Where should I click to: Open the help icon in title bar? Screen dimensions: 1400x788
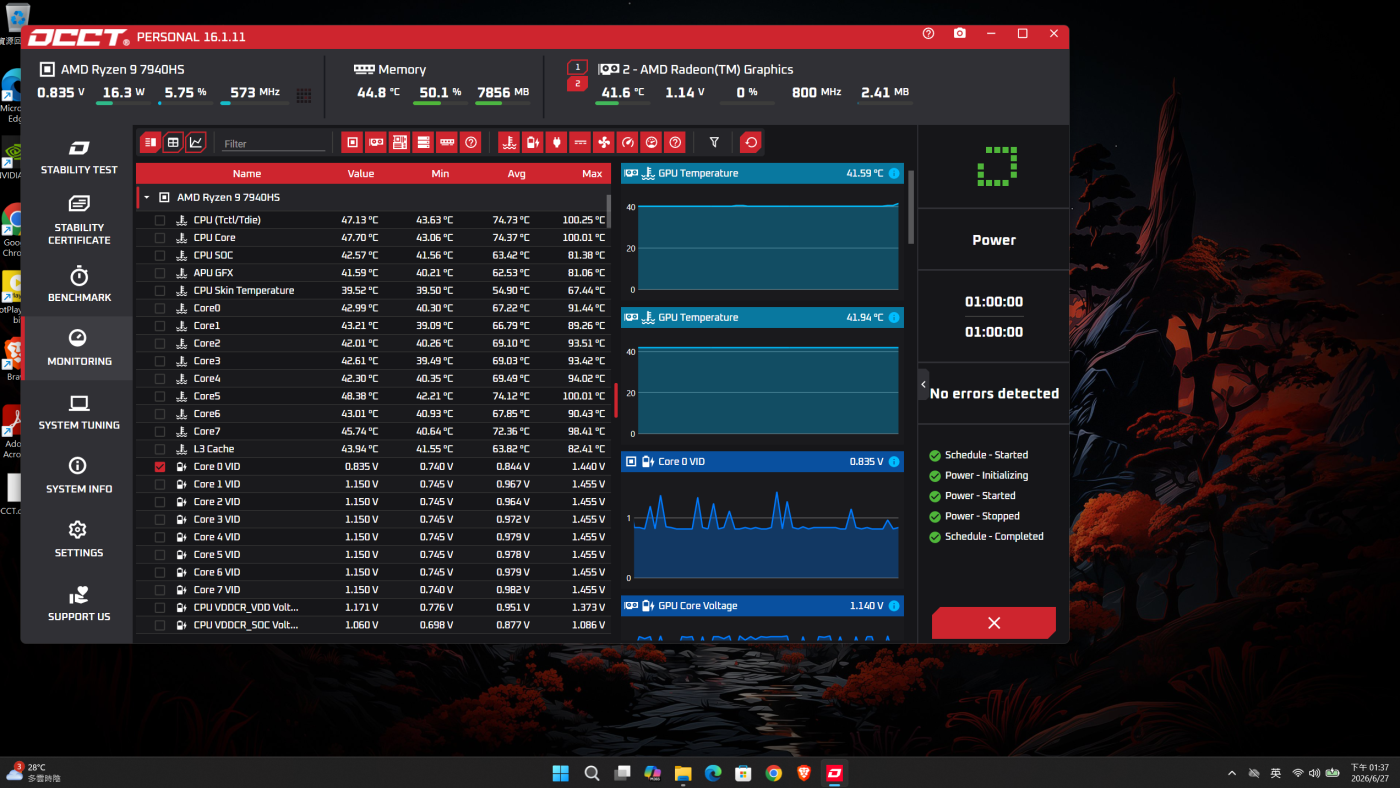pyautogui.click(x=928, y=34)
